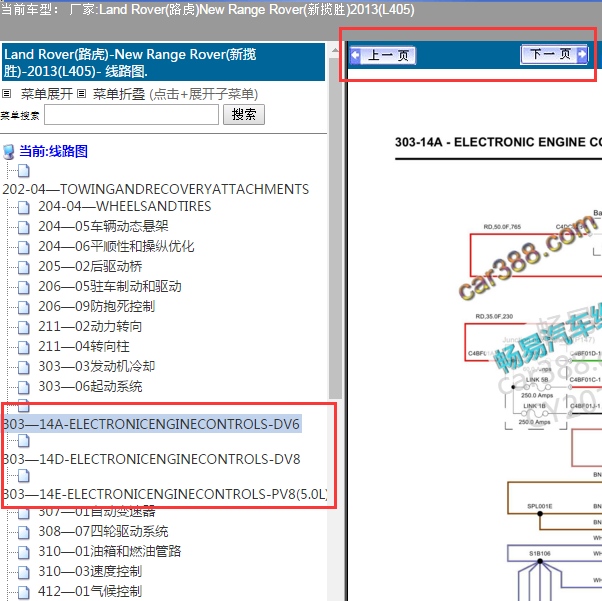Viewport: 602px width, 601px height.
Task: Open 303—06起动系统 entry
Action: click(x=90, y=386)
